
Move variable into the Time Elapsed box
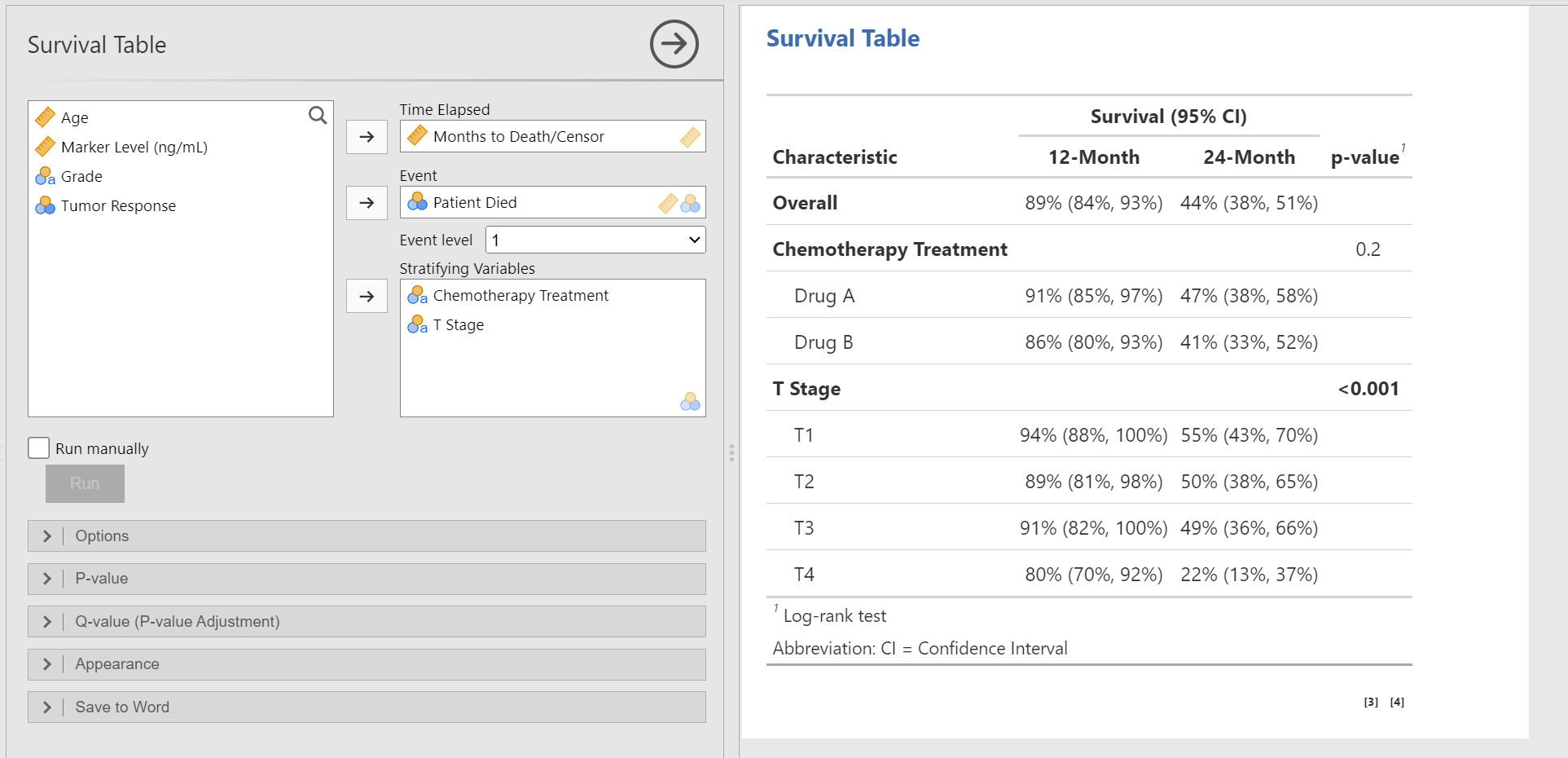coord(367,137)
